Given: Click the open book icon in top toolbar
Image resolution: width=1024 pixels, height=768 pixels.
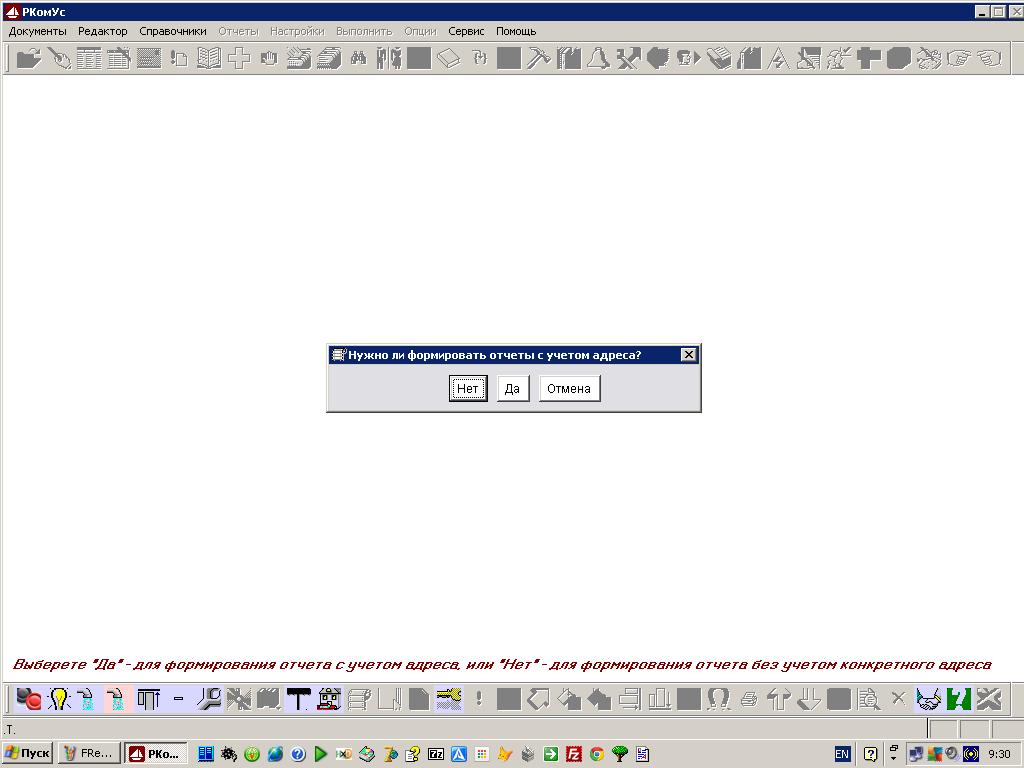Looking at the screenshot, I should (x=208, y=58).
